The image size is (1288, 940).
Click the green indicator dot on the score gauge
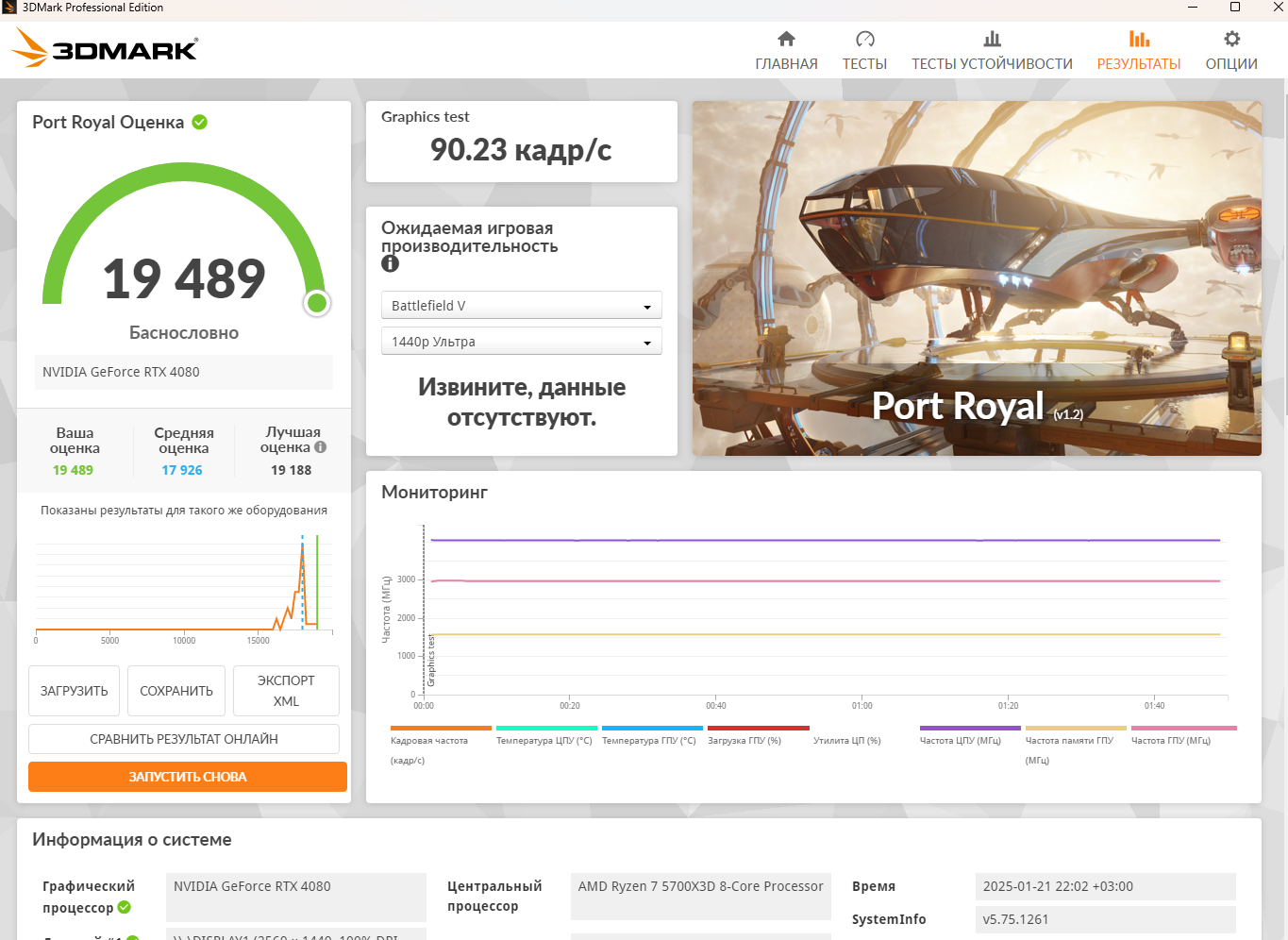coord(317,303)
